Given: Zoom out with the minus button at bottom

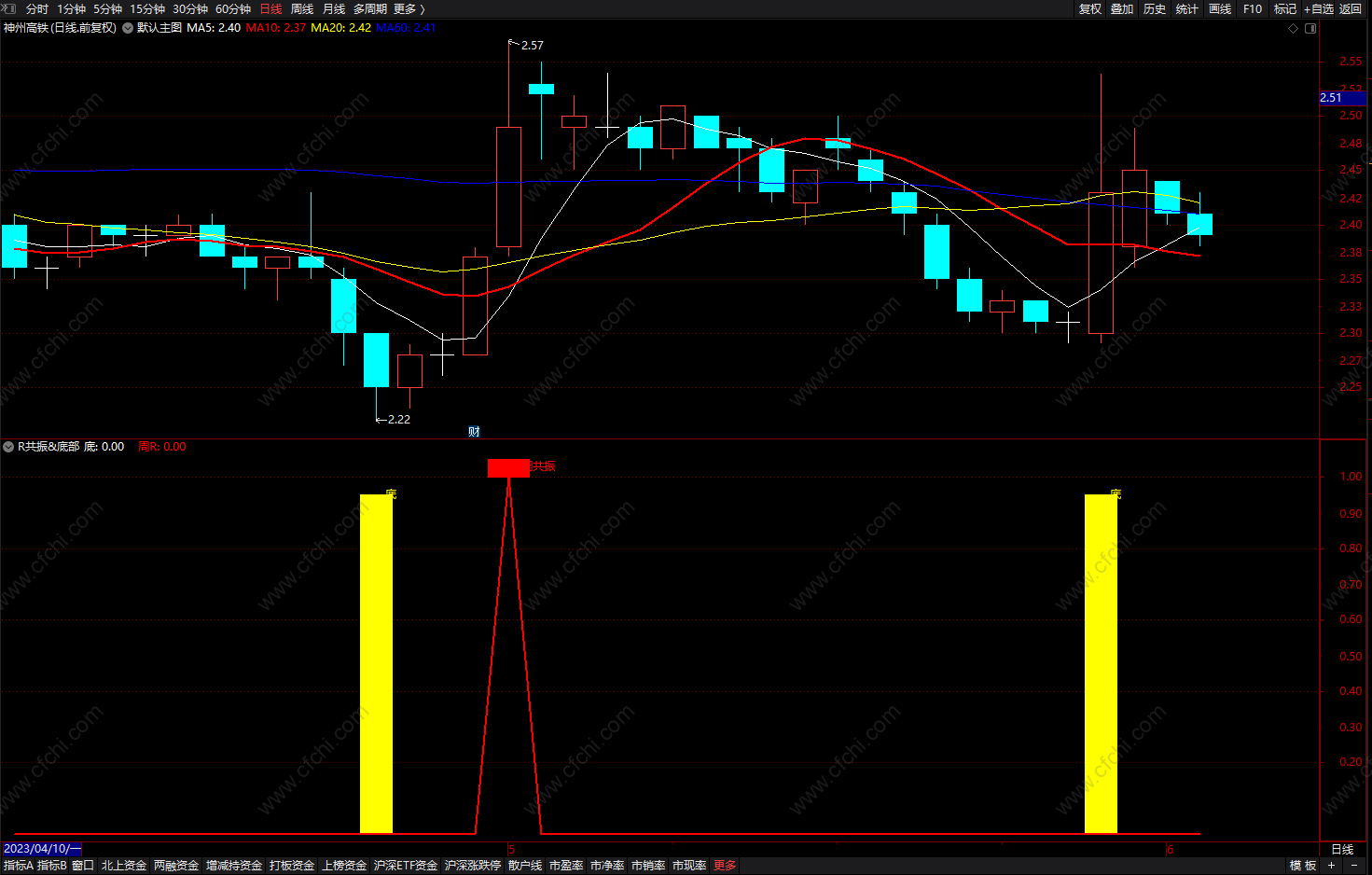Looking at the screenshot, I should click(x=1354, y=866).
